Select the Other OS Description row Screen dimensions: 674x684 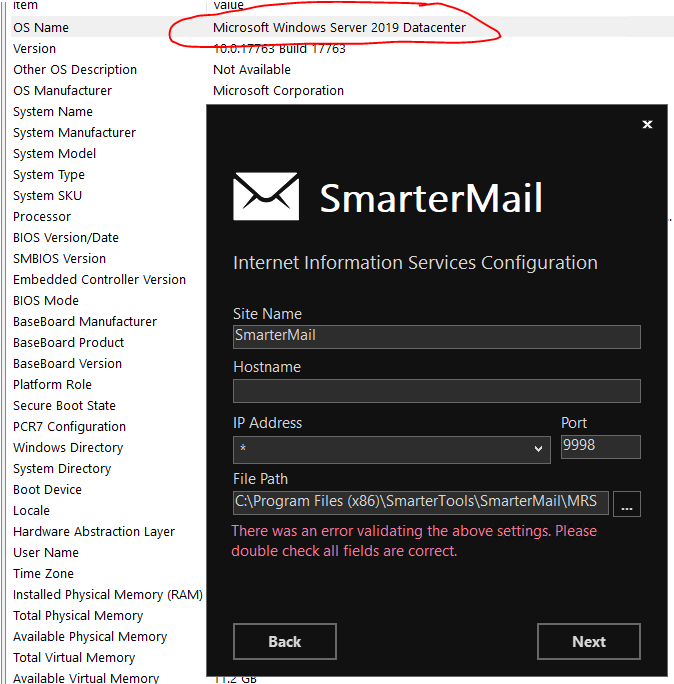click(75, 70)
